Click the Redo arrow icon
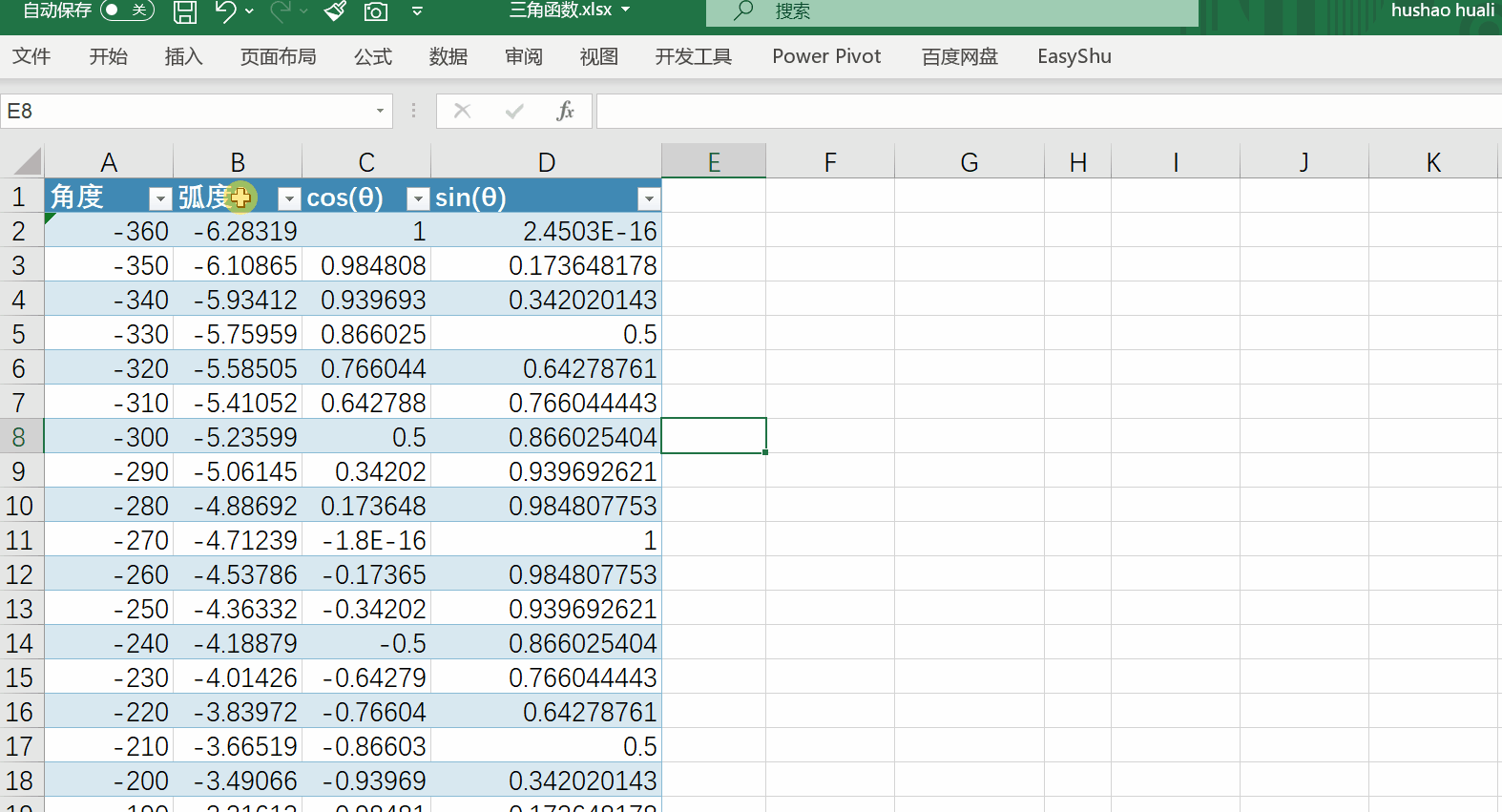1502x812 pixels. (280, 11)
